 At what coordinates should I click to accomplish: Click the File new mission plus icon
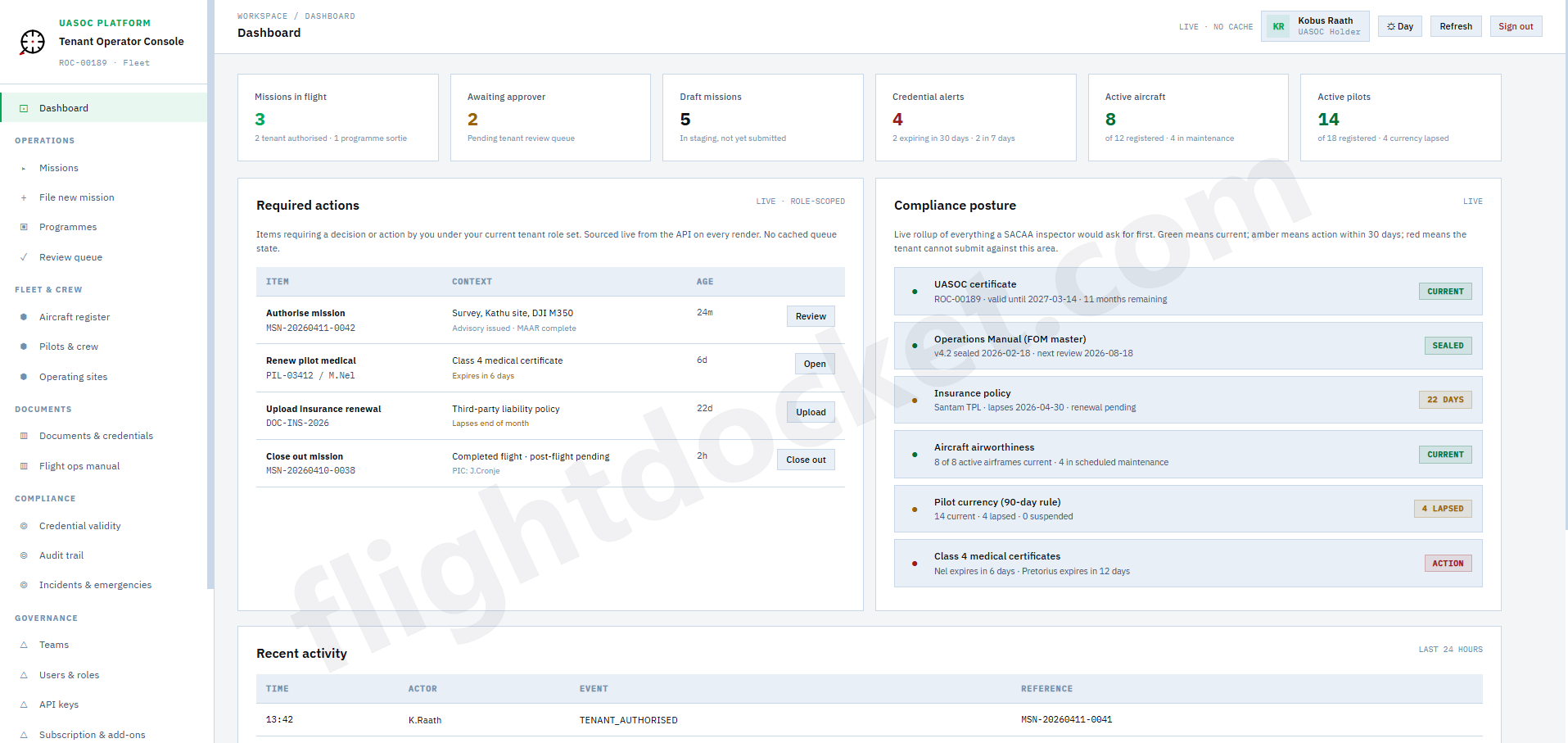(24, 197)
